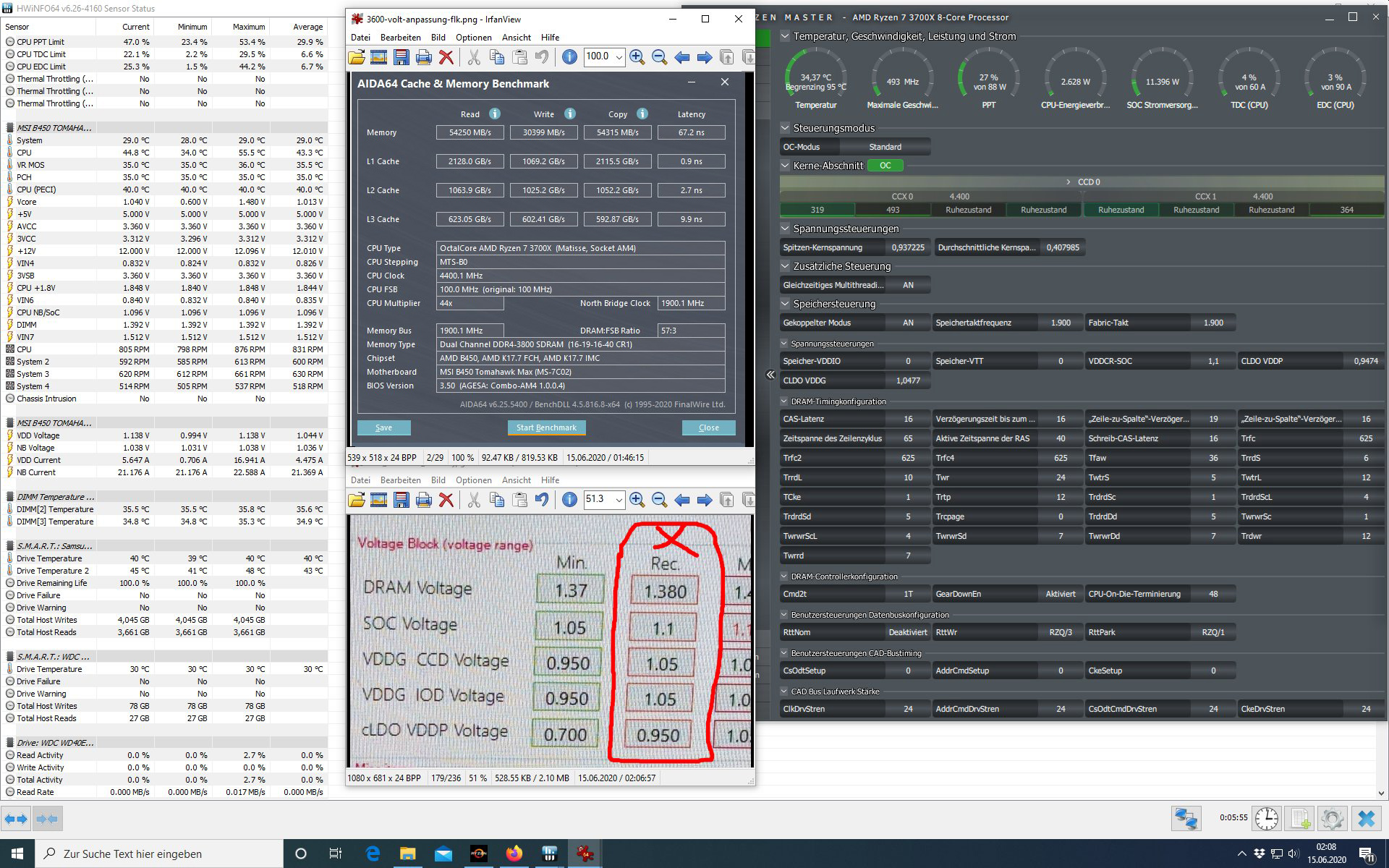Click info icon beside Write column header

tap(570, 114)
